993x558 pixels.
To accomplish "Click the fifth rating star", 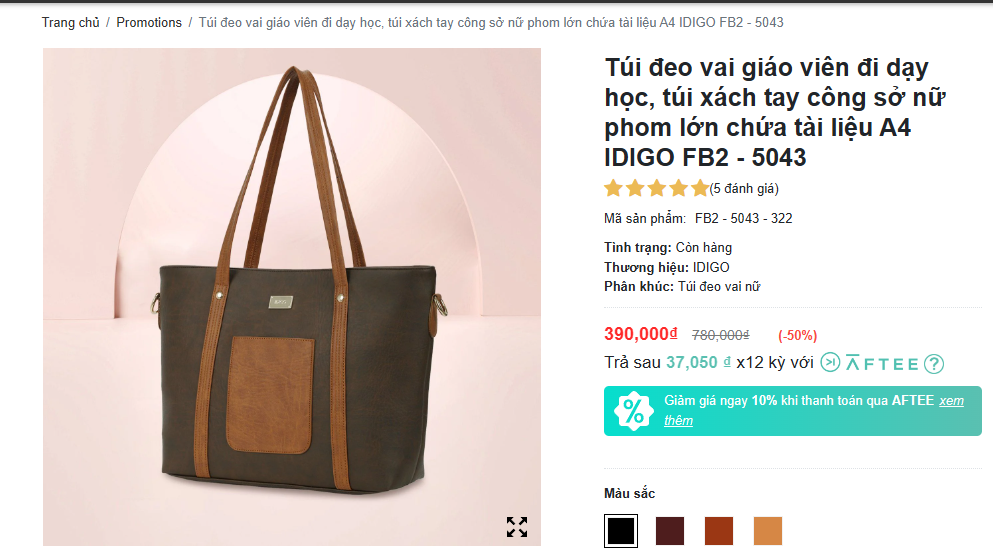I will click(700, 188).
